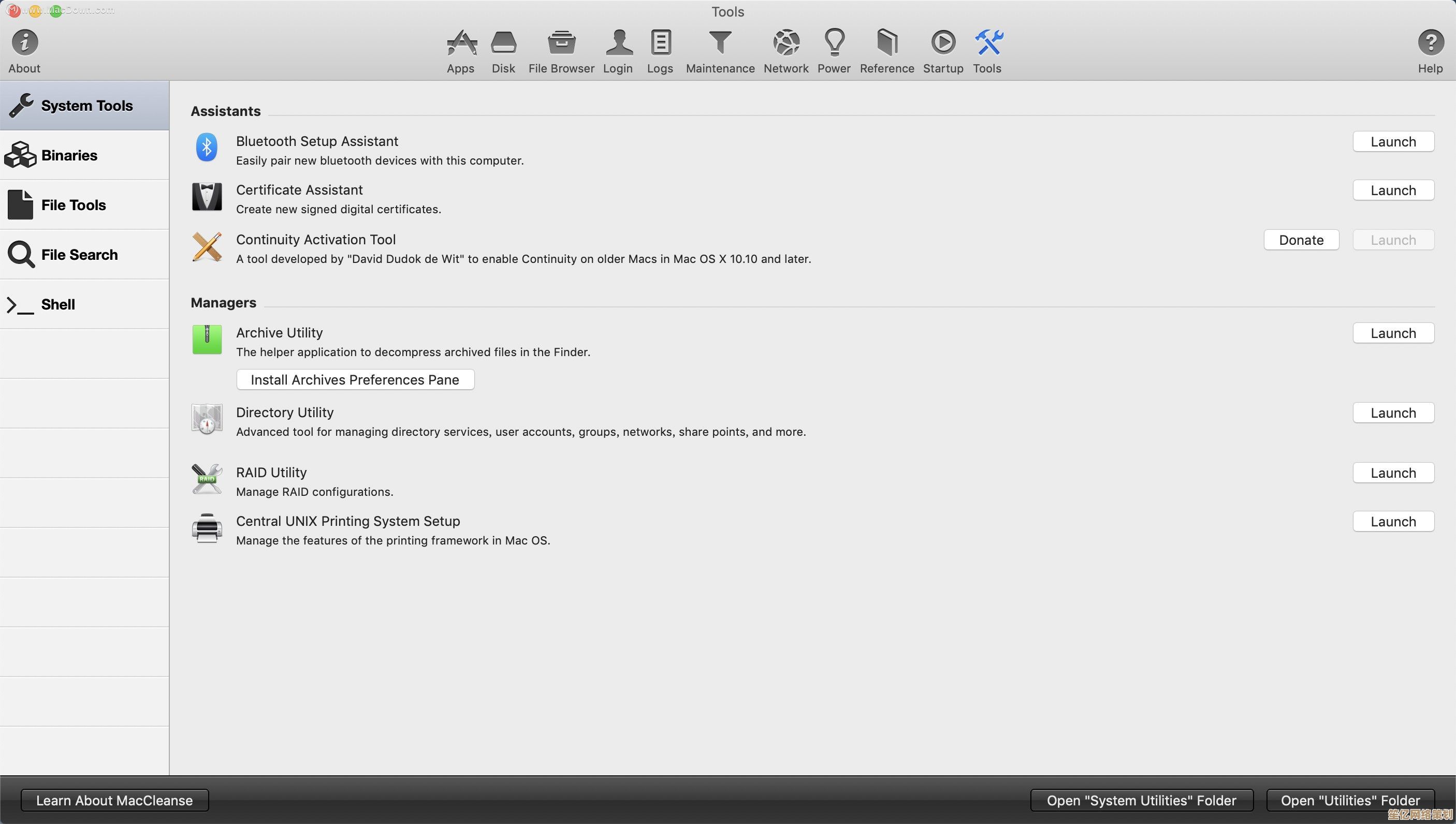Go to the Startup section
This screenshot has width=1456, height=824.
coord(943,42)
